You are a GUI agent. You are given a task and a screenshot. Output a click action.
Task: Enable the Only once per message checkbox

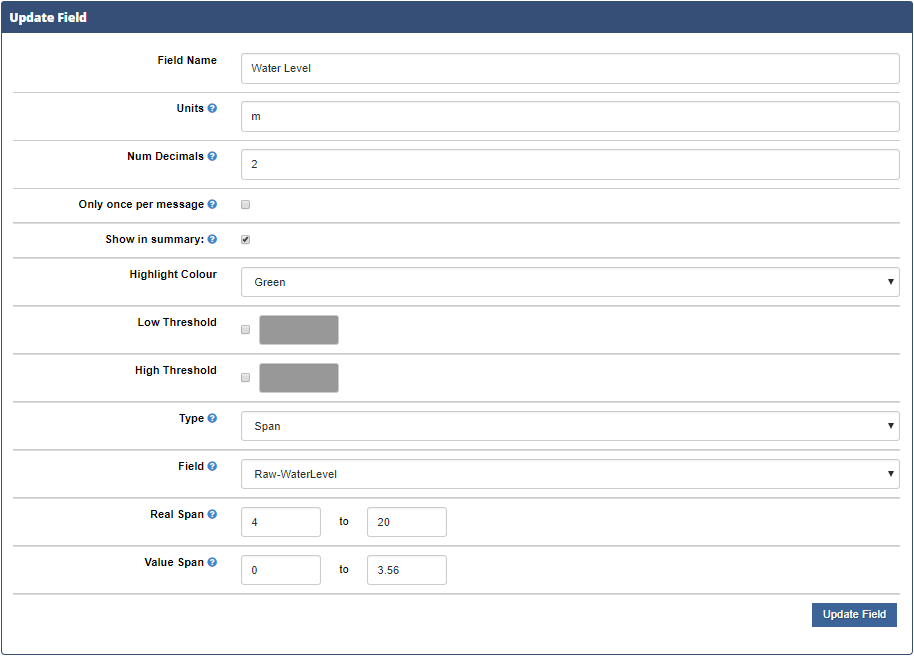pyautogui.click(x=245, y=205)
